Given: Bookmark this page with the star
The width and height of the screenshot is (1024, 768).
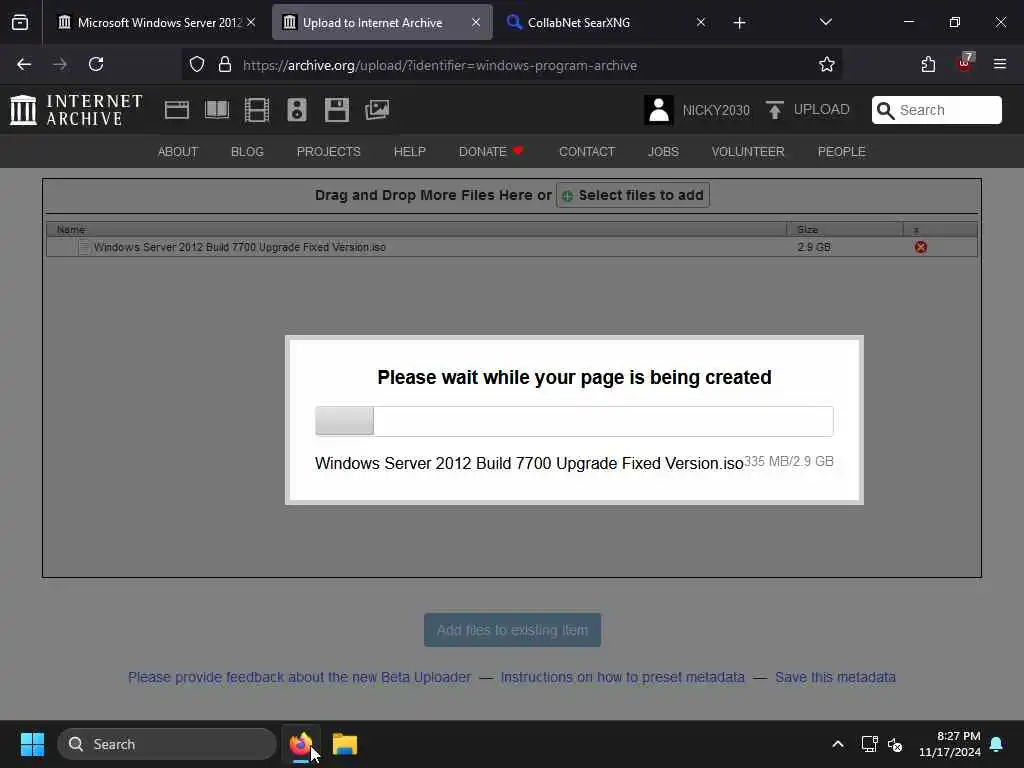Looking at the screenshot, I should 827,65.
